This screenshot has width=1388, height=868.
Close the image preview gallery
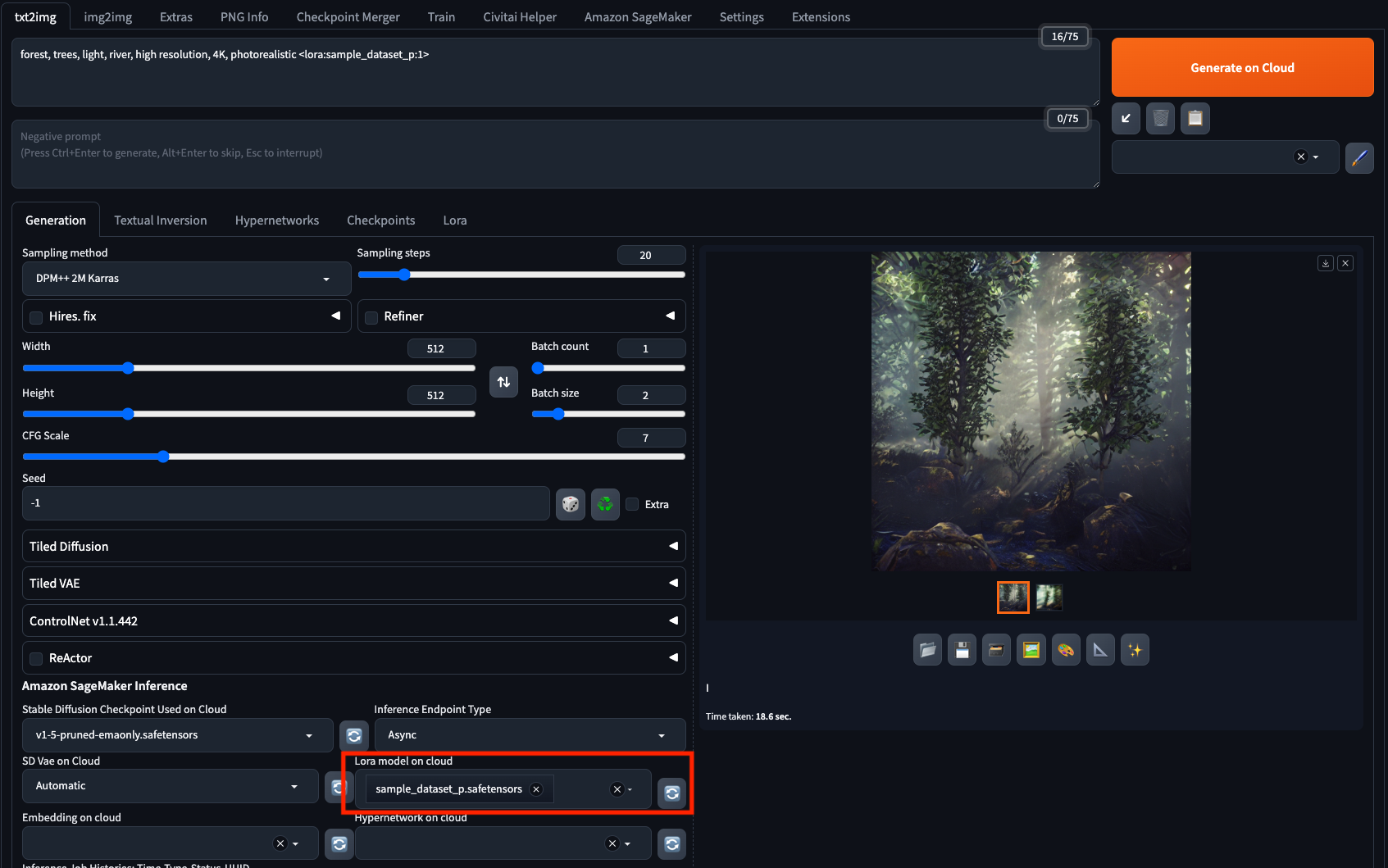(x=1345, y=263)
